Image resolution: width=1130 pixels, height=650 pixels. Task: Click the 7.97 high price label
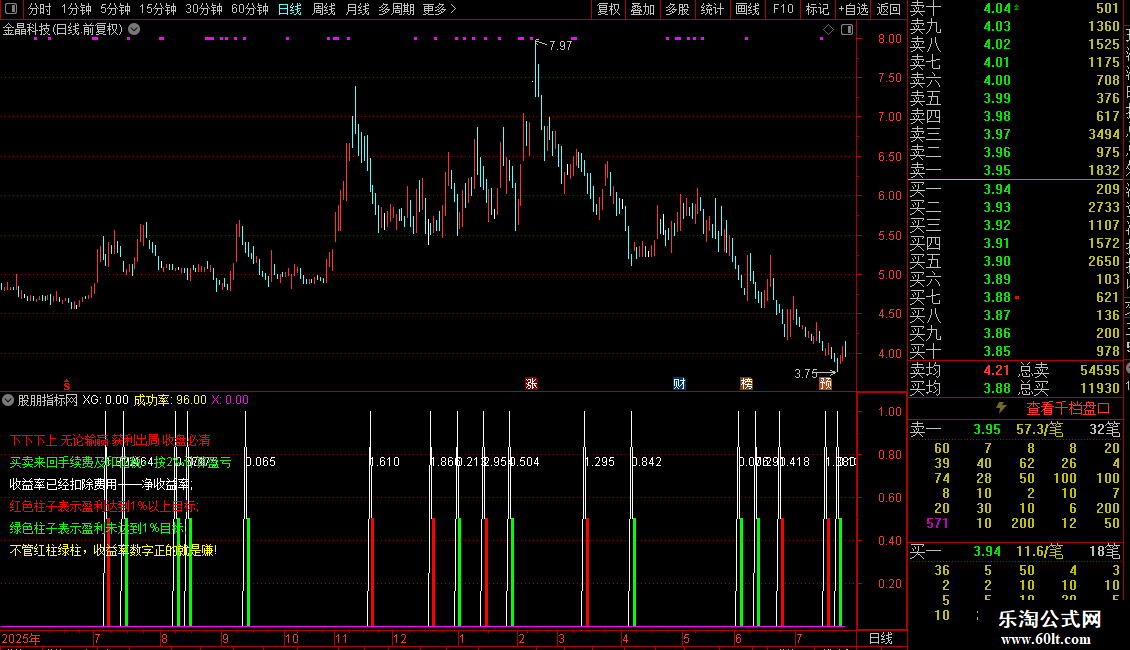(x=560, y=46)
